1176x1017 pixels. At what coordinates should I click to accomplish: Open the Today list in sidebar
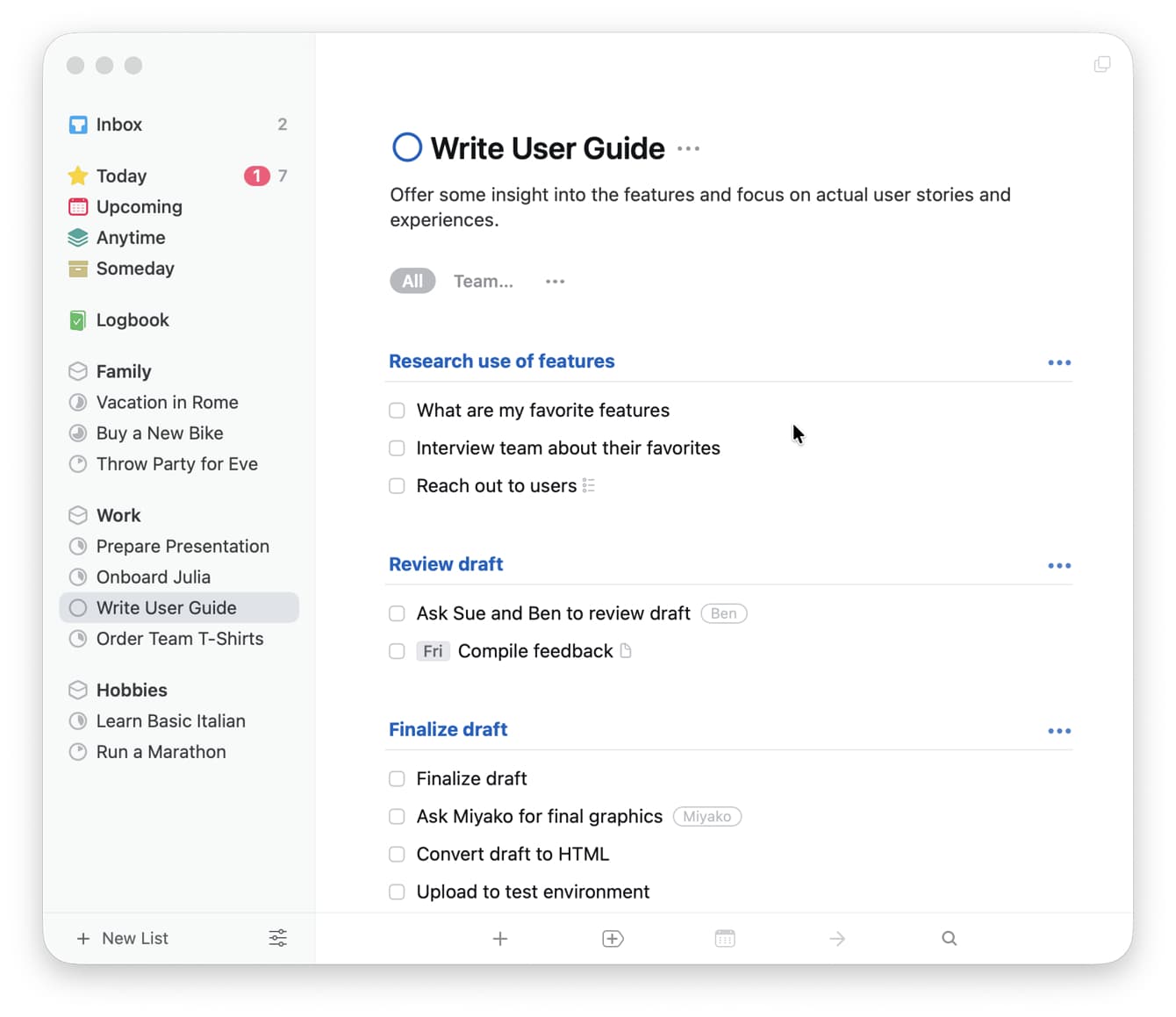tap(121, 175)
